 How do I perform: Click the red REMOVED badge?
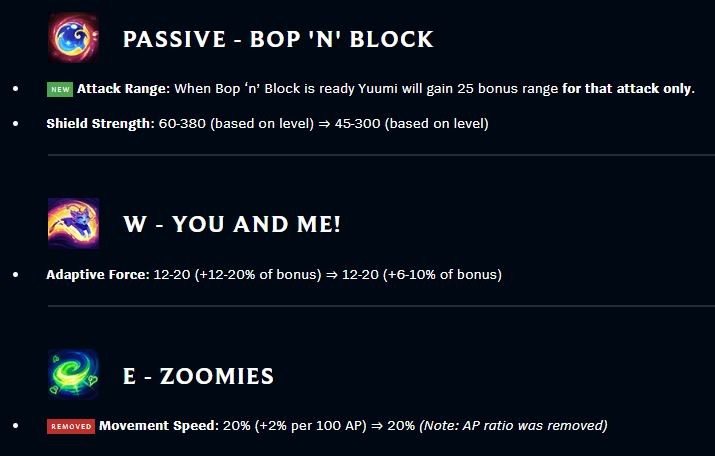(x=71, y=426)
